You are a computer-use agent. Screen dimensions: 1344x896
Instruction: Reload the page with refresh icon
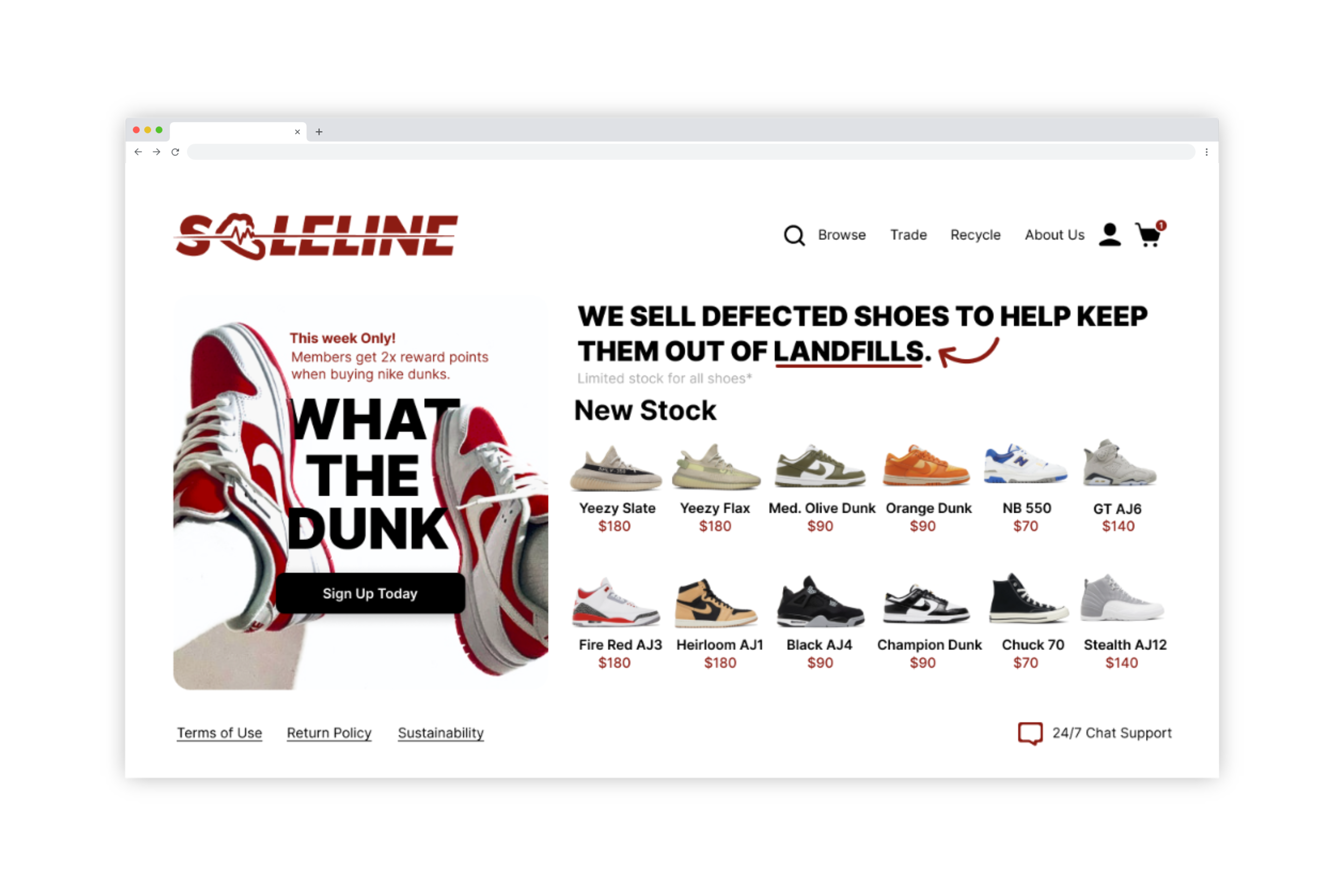tap(175, 152)
